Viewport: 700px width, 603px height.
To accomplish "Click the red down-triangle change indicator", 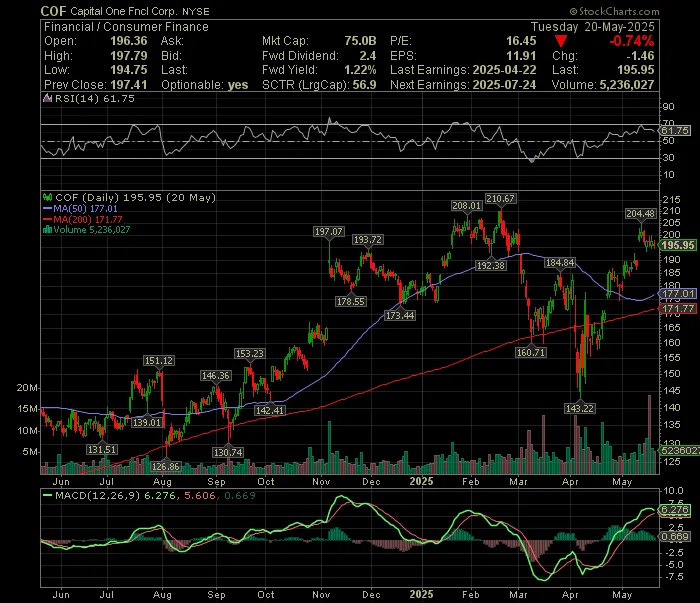I will point(561,42).
